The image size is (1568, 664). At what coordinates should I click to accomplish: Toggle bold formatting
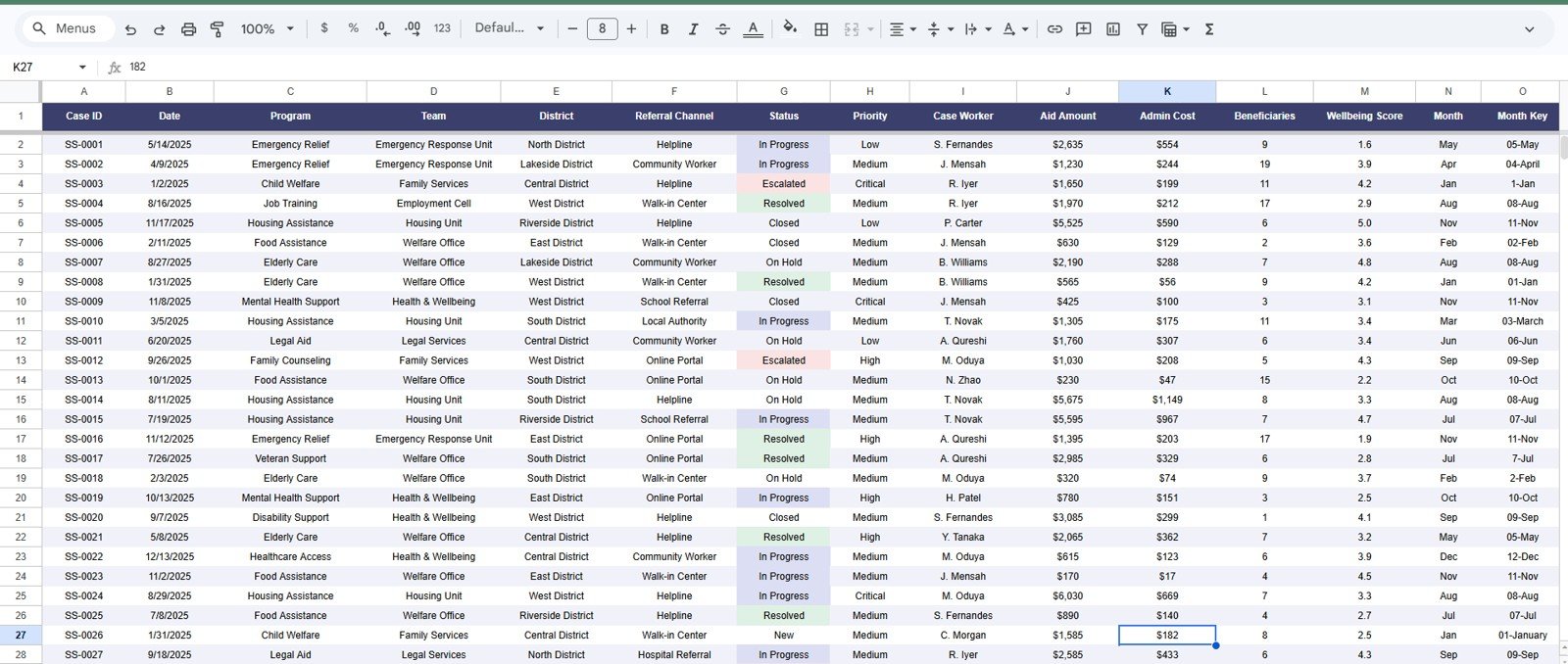coord(664,29)
